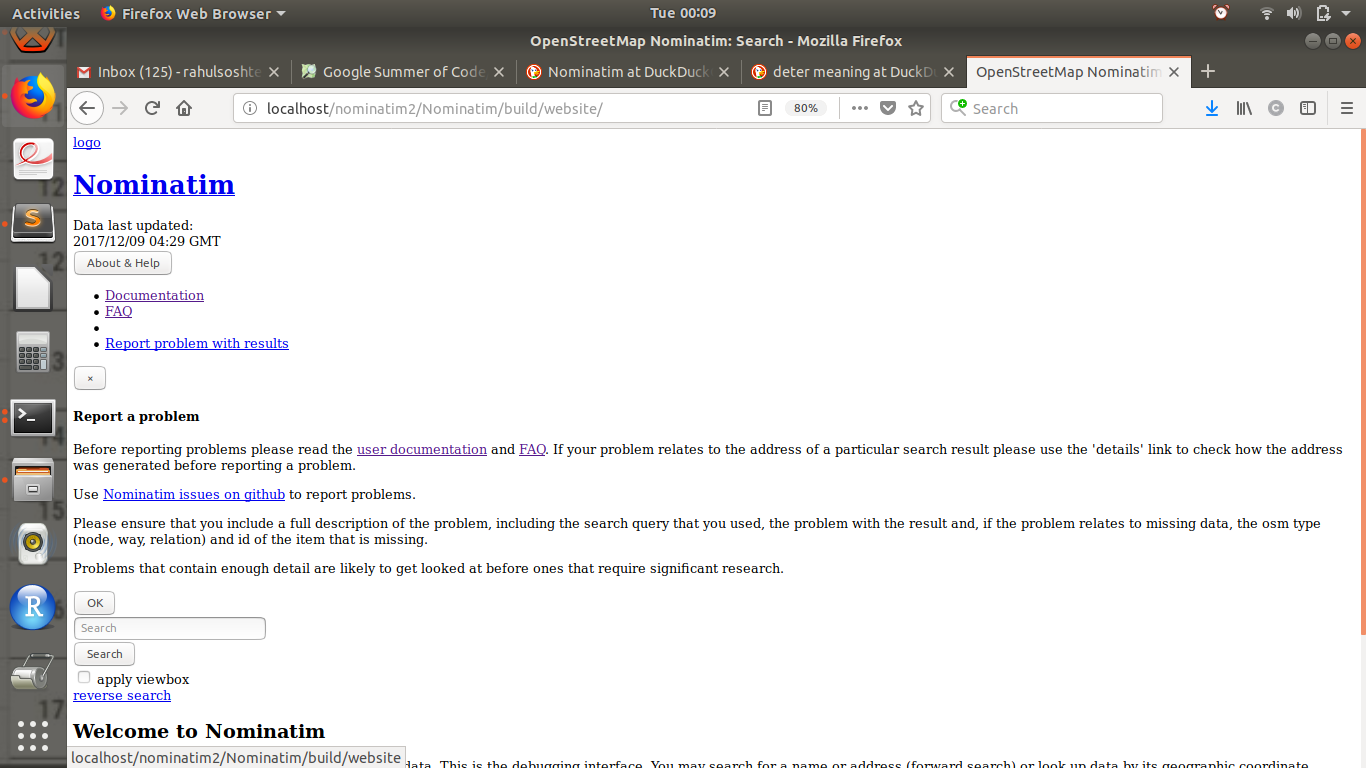Dismiss the dialog with the × button
Viewport: 1366px width, 768px height.
[90, 378]
